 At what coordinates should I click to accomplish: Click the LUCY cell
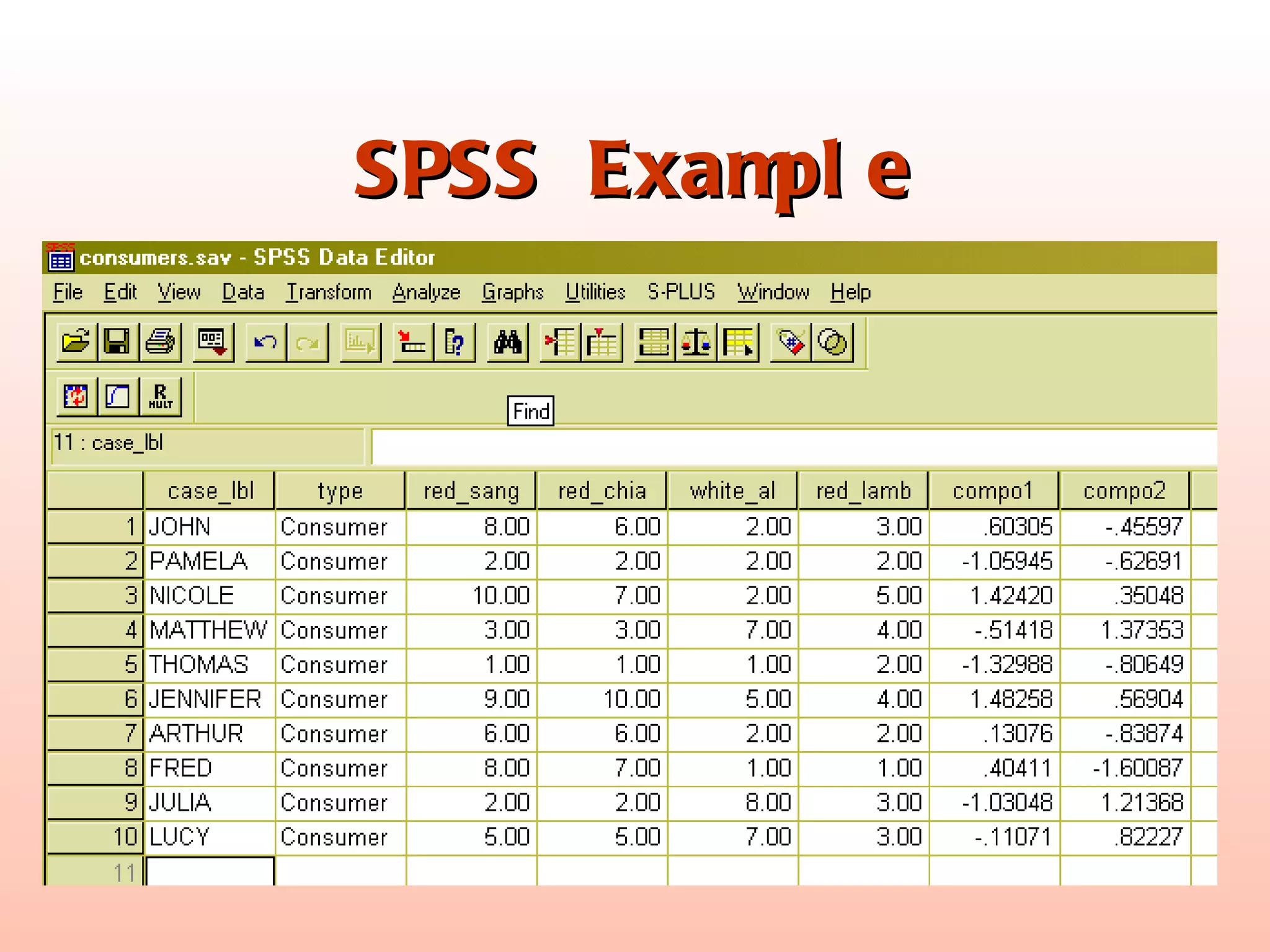click(210, 837)
